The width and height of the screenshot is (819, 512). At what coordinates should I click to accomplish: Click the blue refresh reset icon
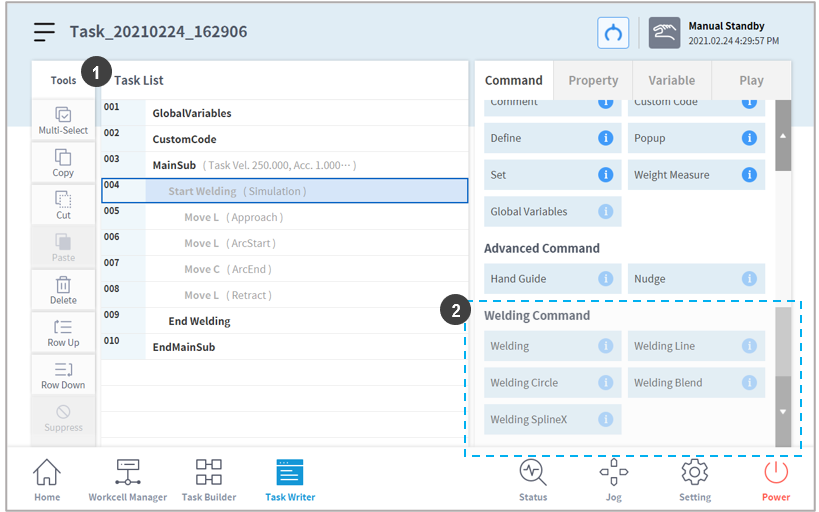pos(613,33)
